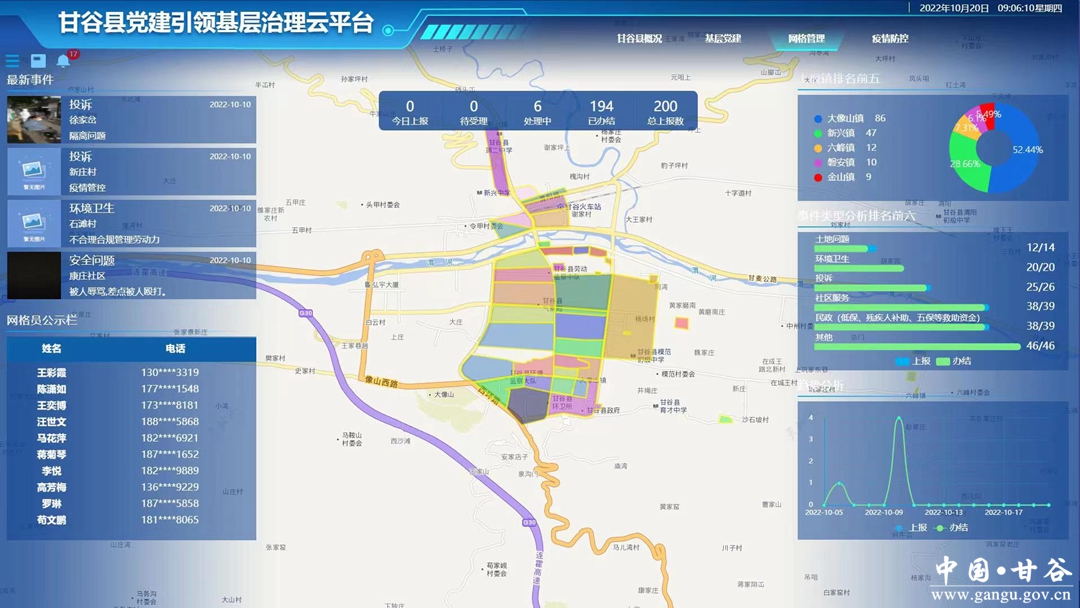Toggle 办结 series in the trend chart legend
The width and height of the screenshot is (1080, 608).
click(x=951, y=527)
